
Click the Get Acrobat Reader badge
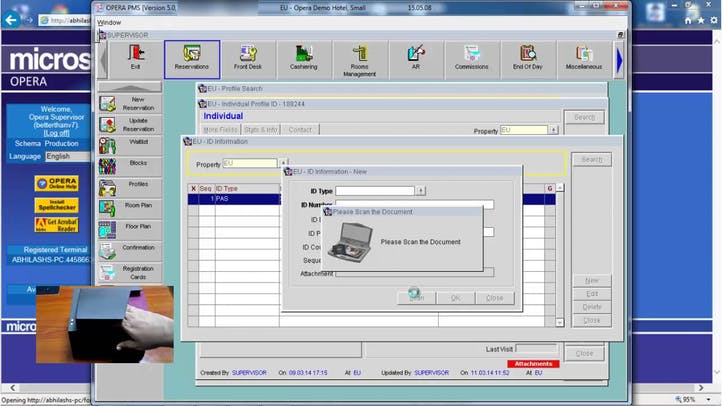tap(57, 225)
